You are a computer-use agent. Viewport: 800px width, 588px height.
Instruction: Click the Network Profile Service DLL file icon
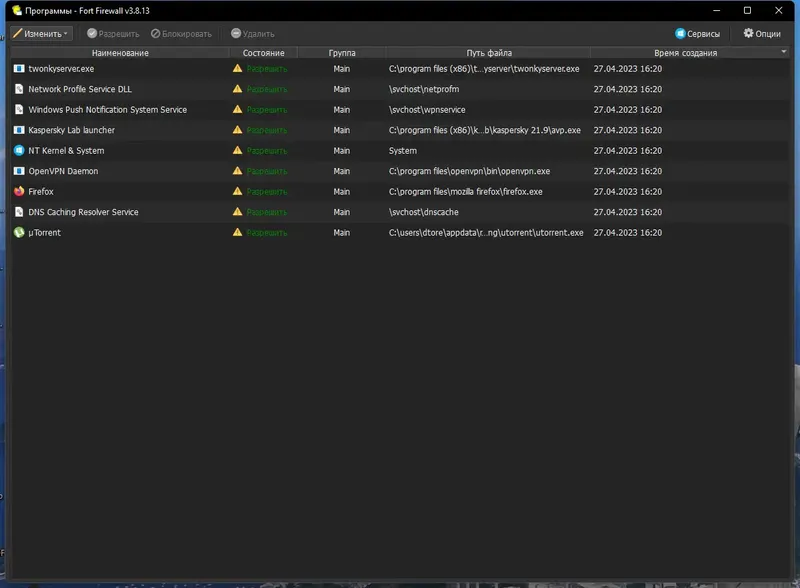click(x=19, y=89)
